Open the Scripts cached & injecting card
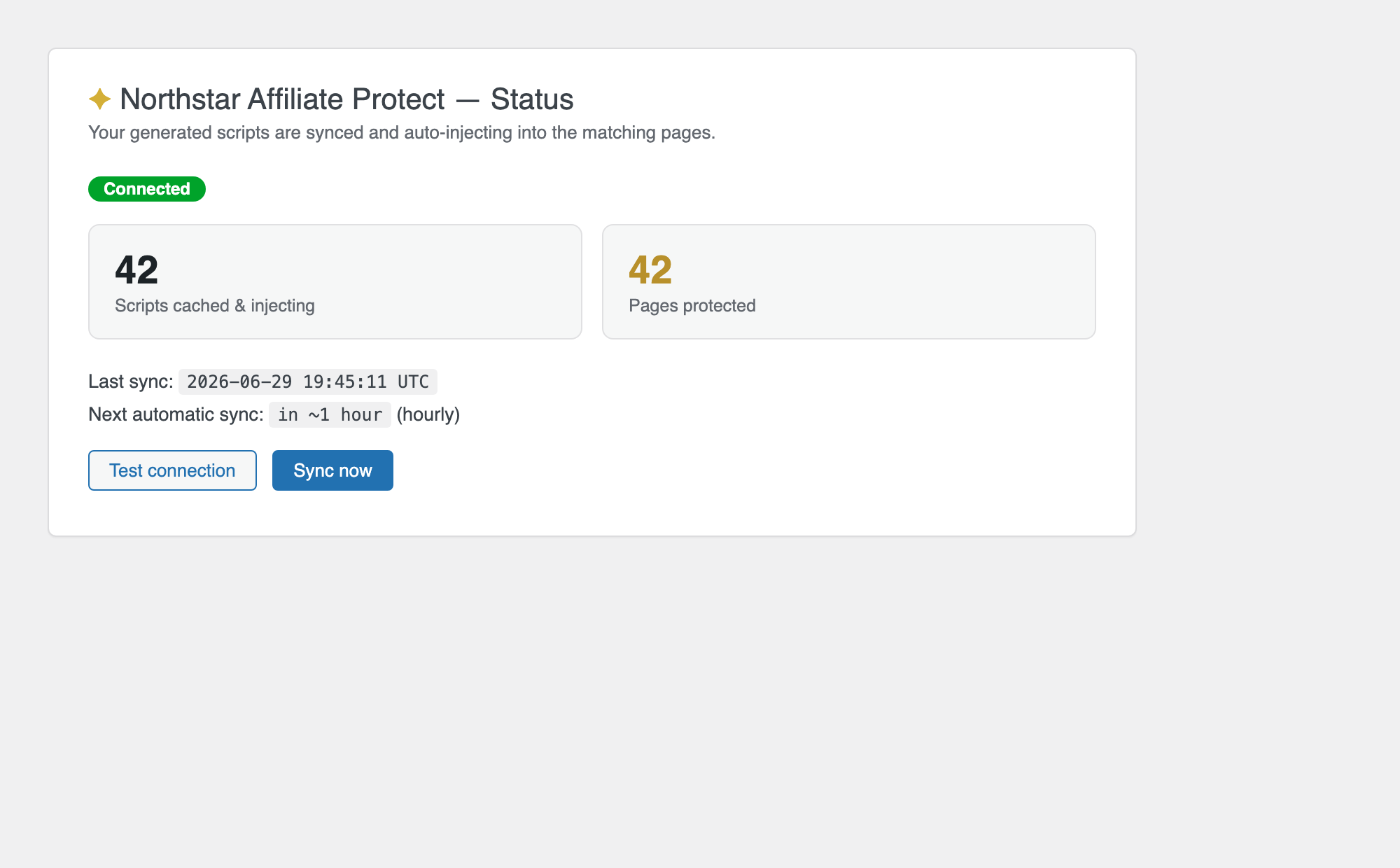 pos(335,281)
